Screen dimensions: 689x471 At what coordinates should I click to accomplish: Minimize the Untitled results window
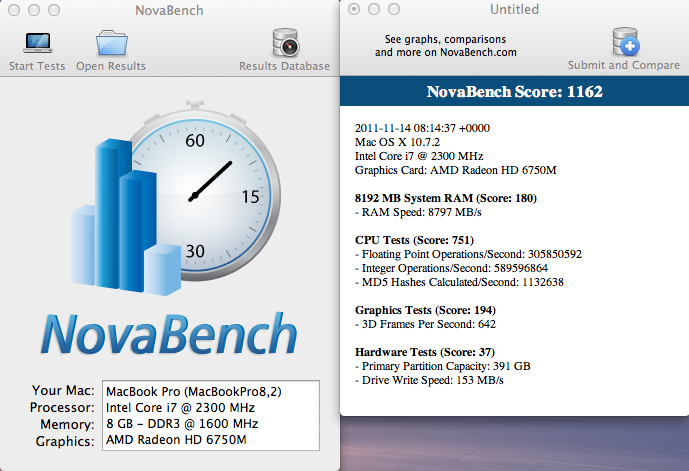[375, 10]
